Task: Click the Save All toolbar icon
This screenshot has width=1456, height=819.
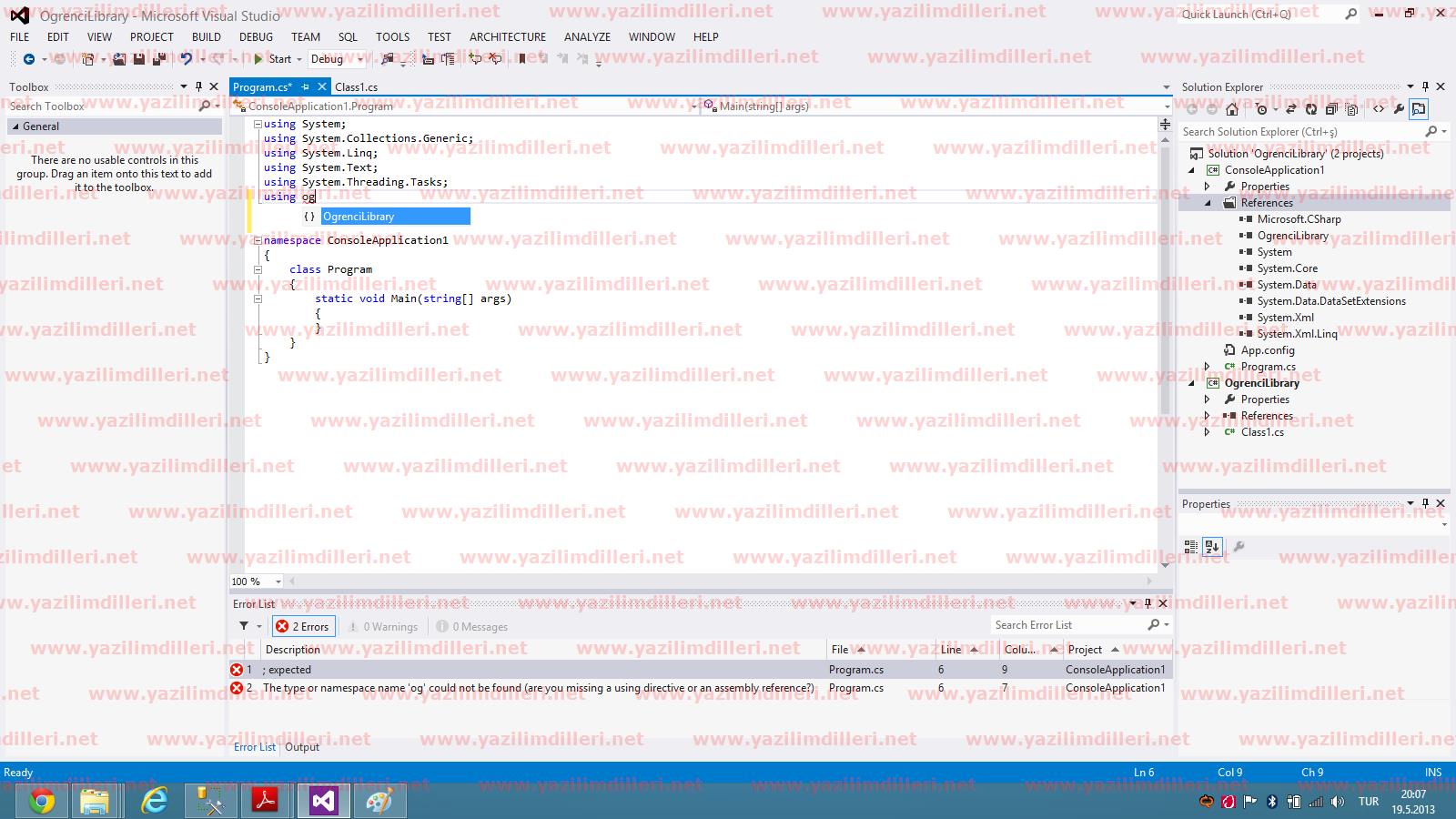Action: point(157,59)
